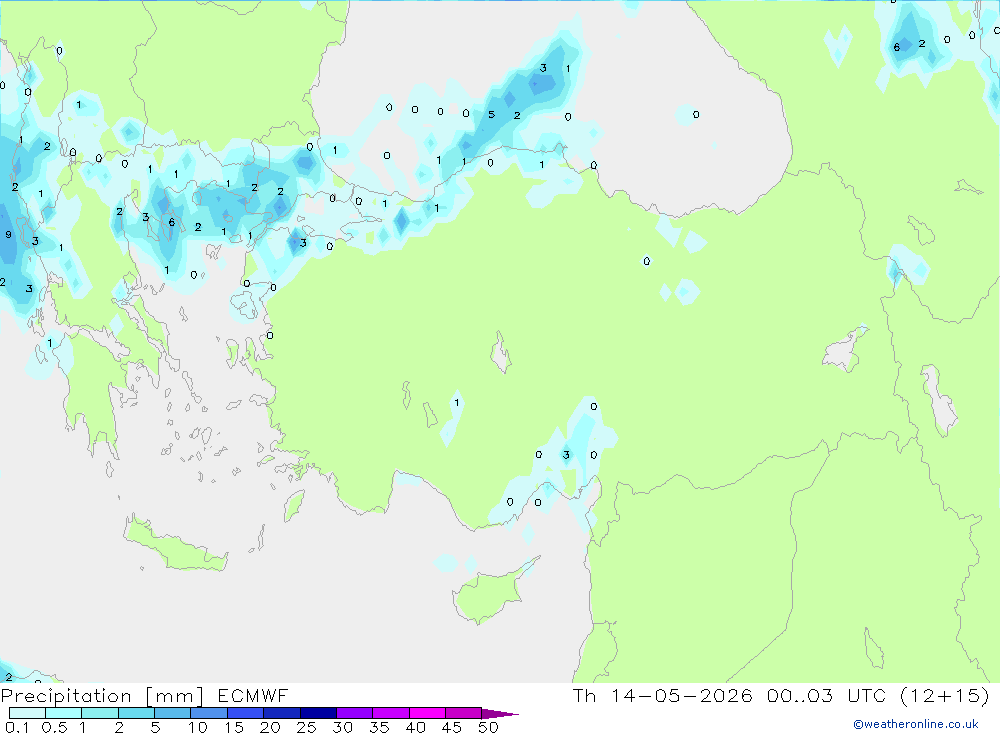The height and width of the screenshot is (733, 1000).
Task: Click the value '6' over northern Greece
Action: click(172, 223)
